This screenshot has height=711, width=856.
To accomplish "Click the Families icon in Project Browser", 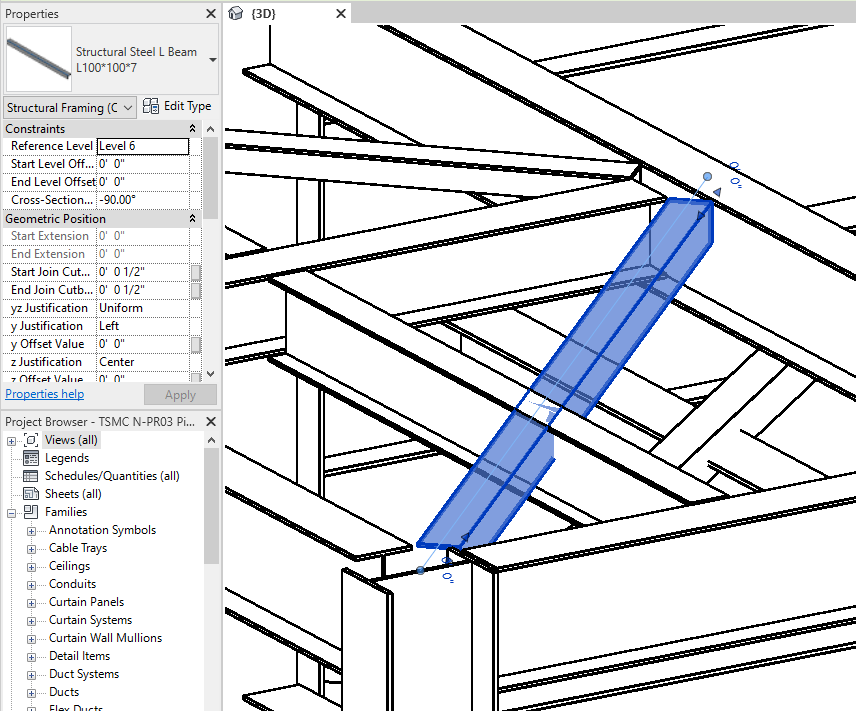I will coord(31,512).
